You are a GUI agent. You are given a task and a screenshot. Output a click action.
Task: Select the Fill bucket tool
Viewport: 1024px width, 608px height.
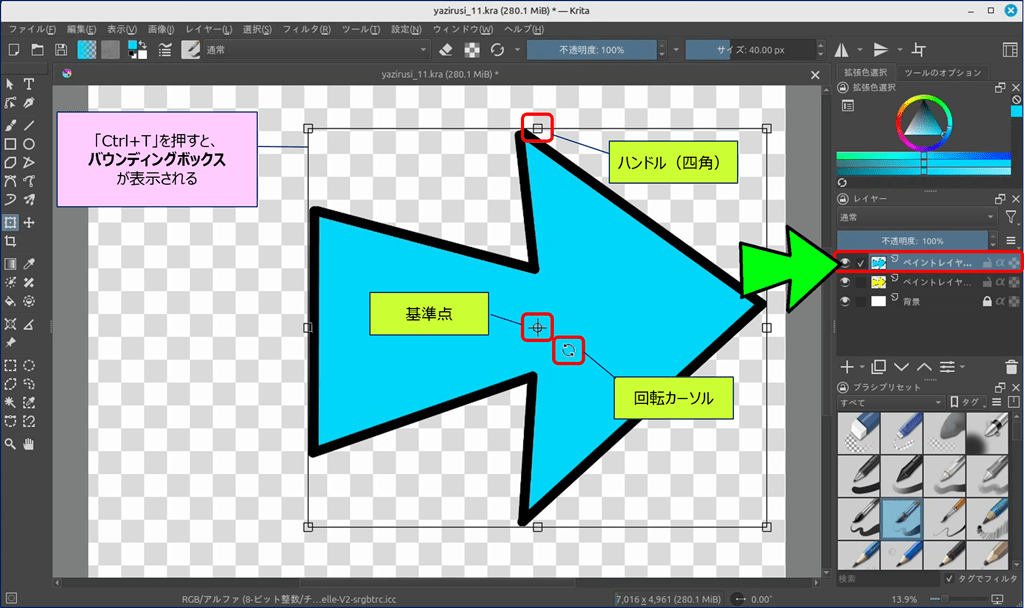click(10, 300)
